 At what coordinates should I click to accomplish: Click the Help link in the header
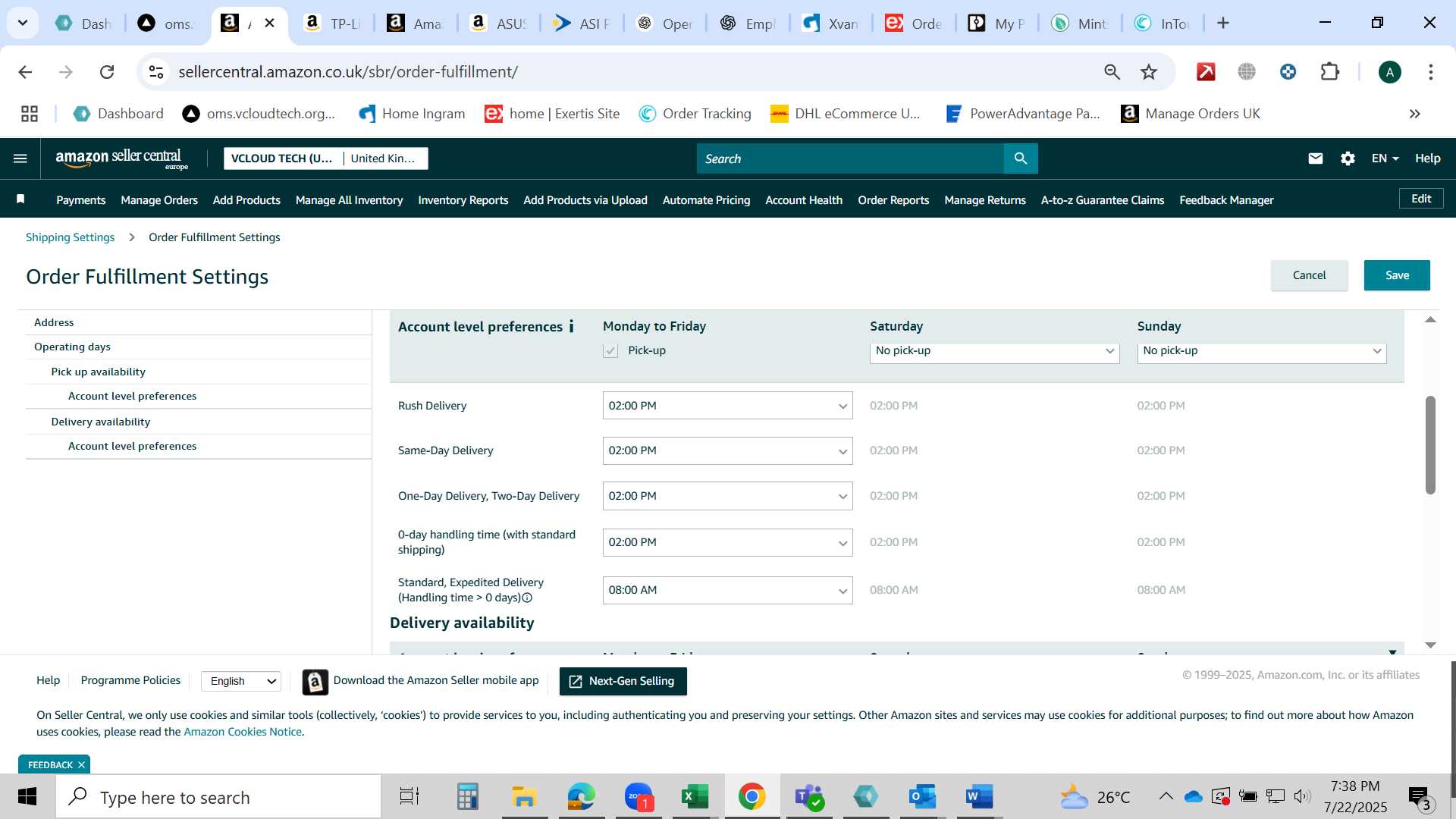tap(1427, 158)
